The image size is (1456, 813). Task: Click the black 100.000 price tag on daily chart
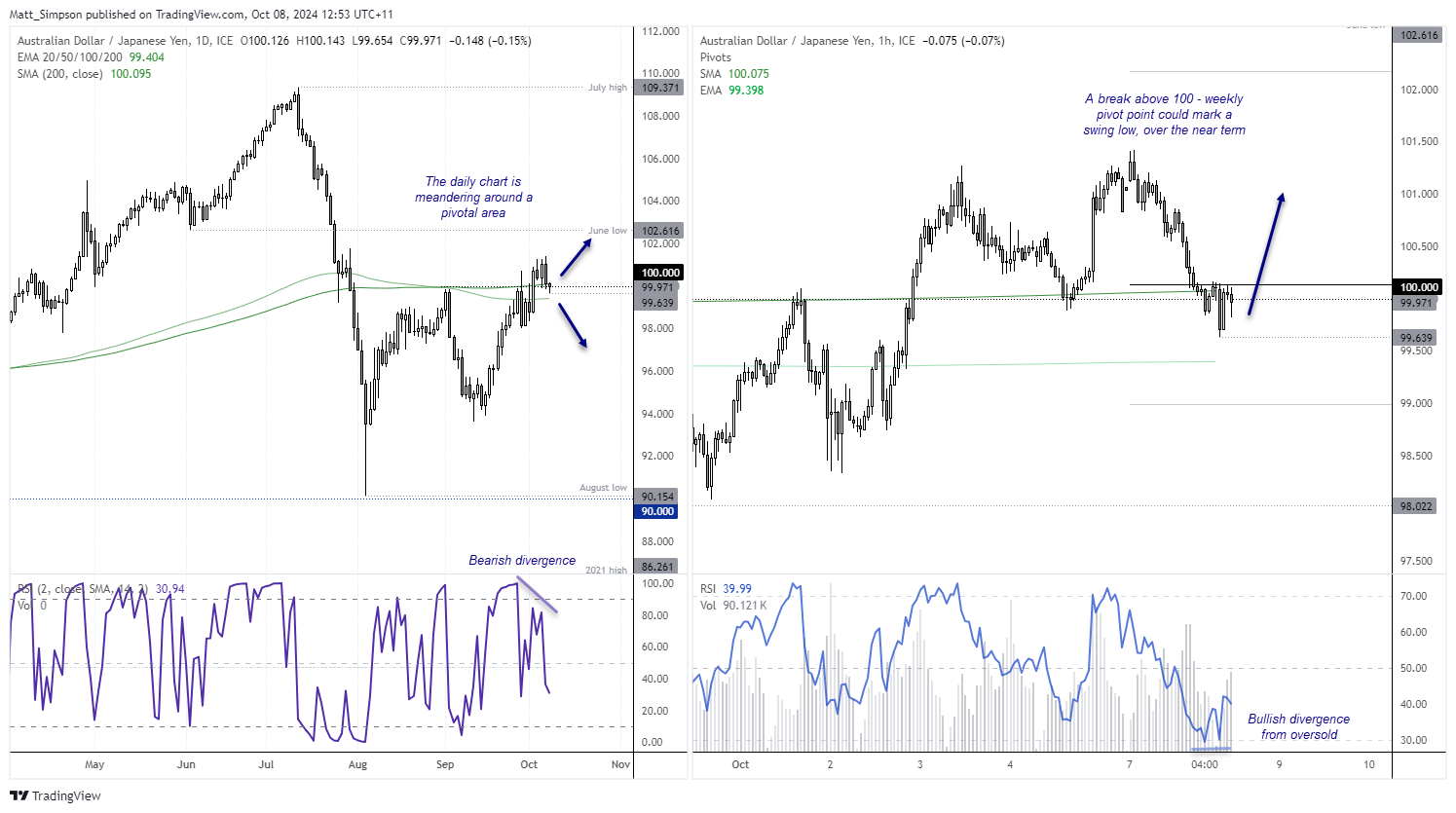tap(660, 273)
